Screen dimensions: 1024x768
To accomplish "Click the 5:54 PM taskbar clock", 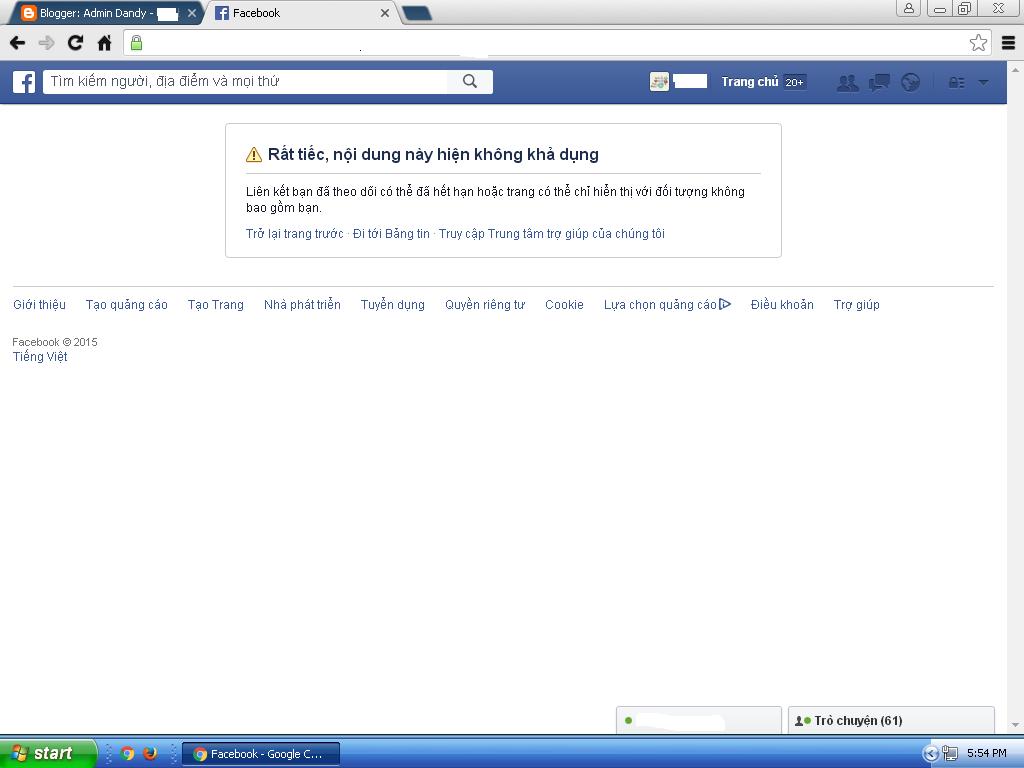I will click(x=987, y=754).
